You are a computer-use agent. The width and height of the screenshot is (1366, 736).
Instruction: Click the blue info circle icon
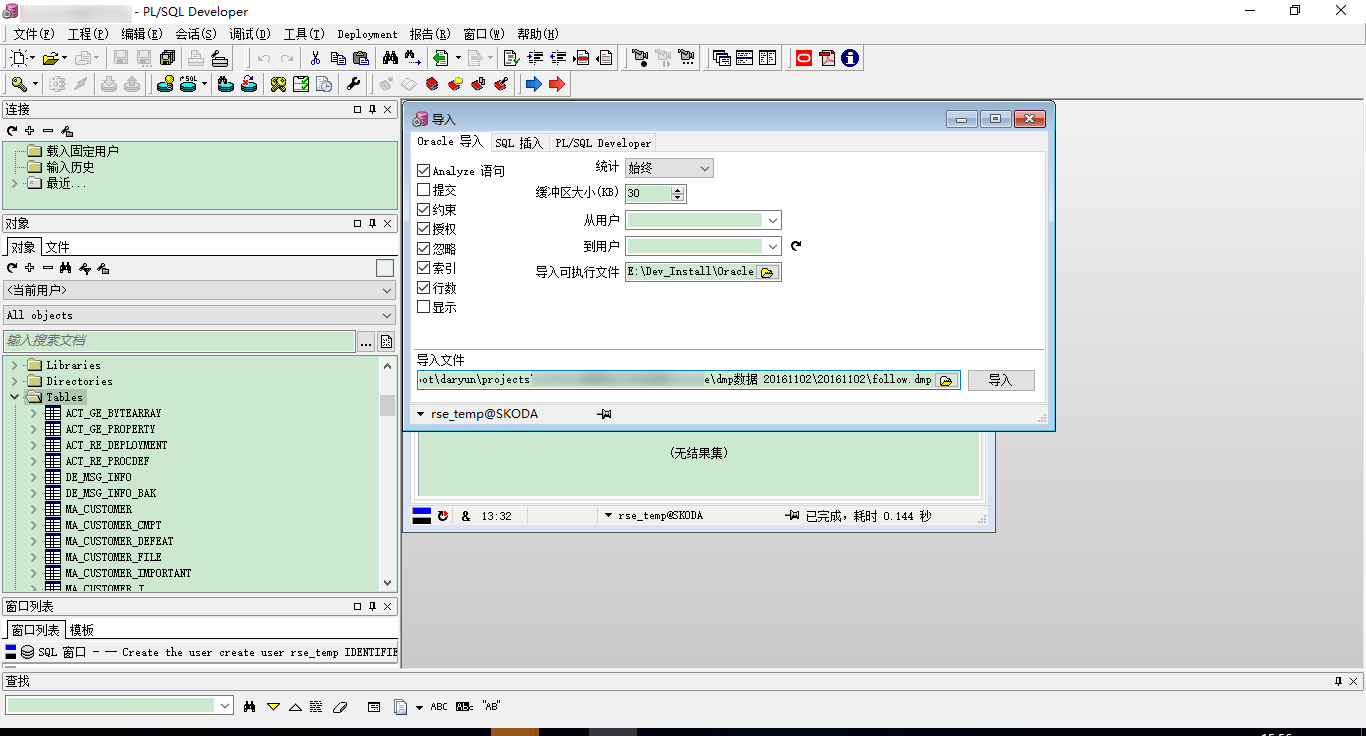(850, 58)
